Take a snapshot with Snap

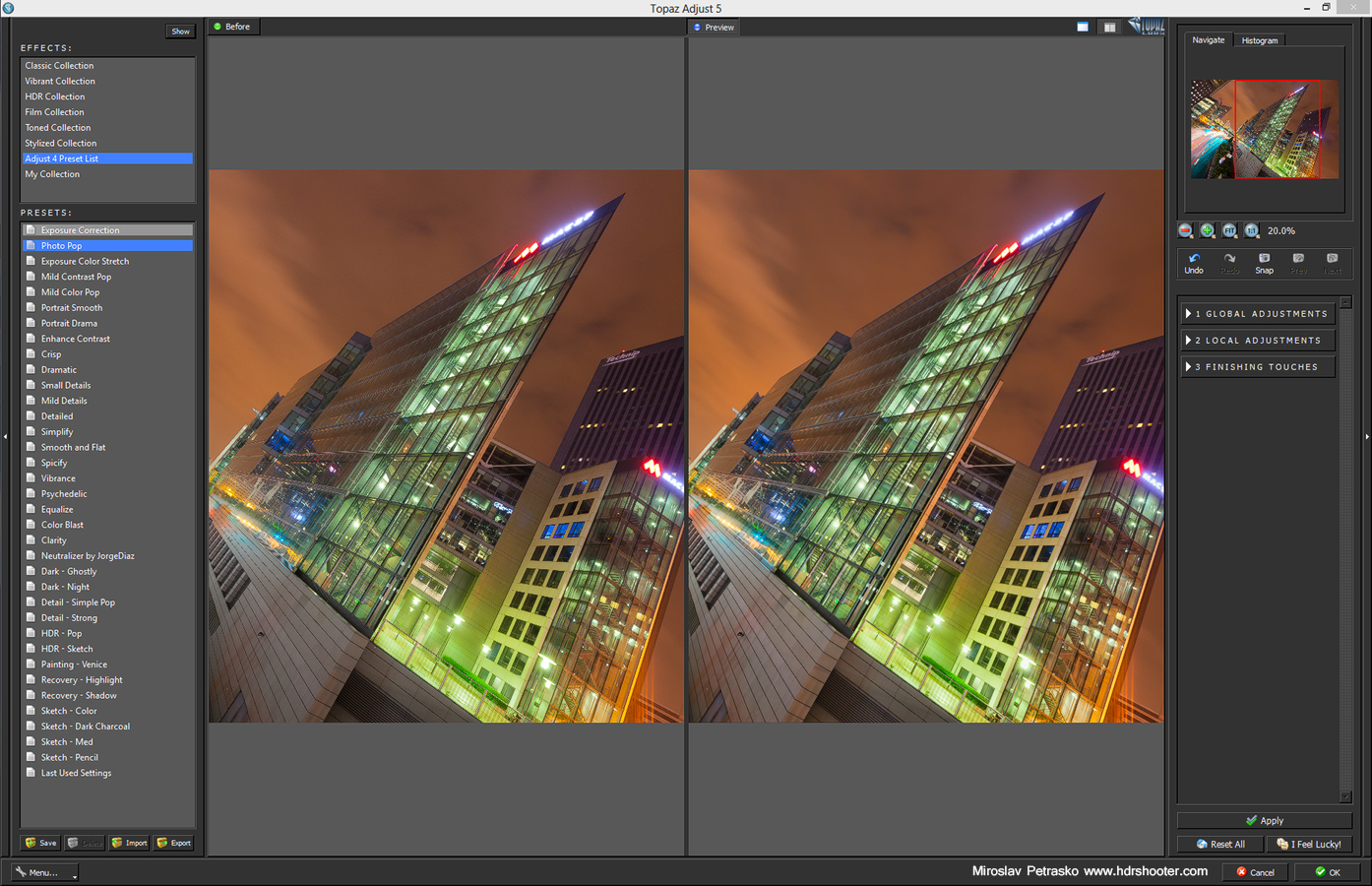[x=1264, y=263]
